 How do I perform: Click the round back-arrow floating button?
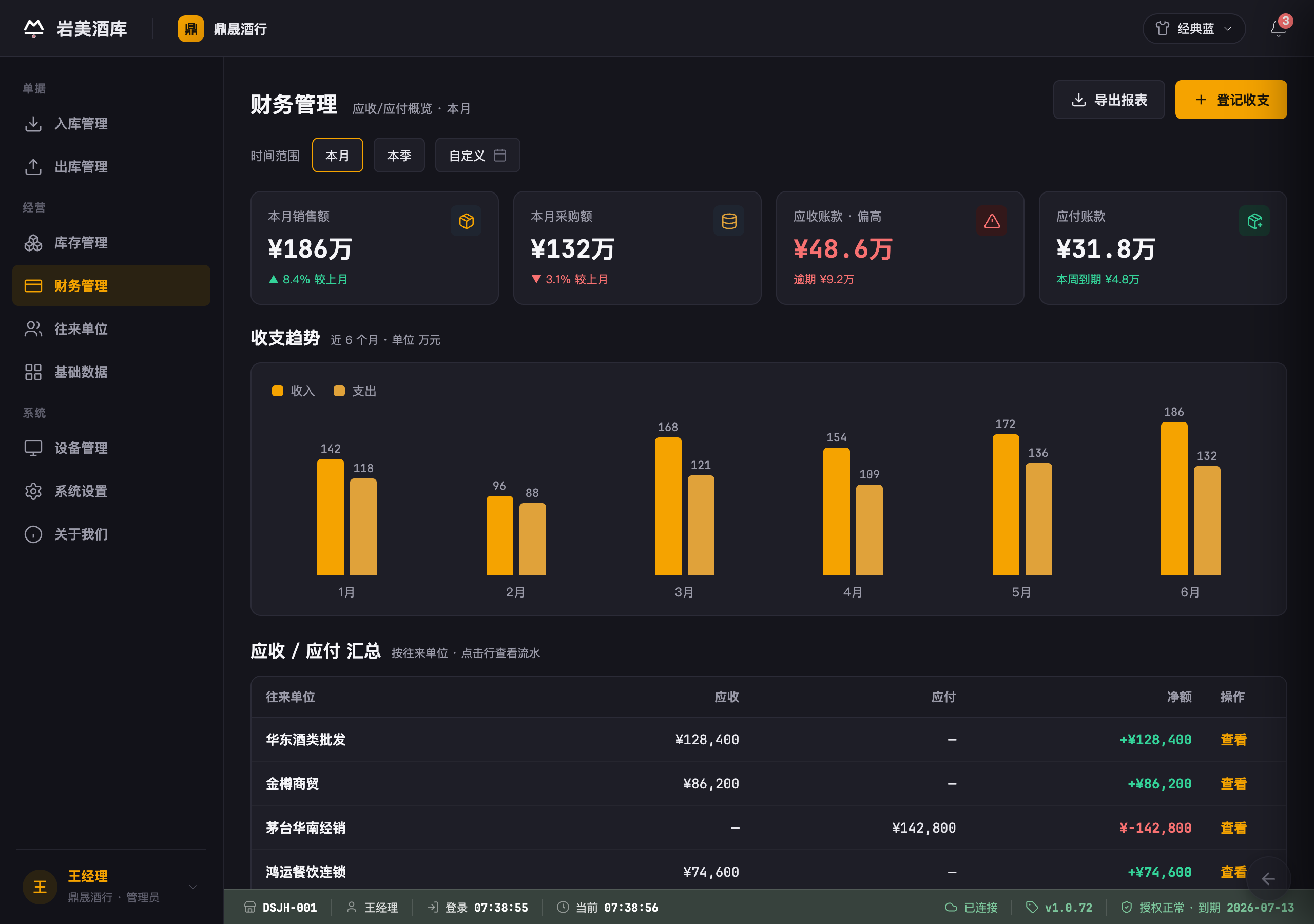click(1268, 878)
